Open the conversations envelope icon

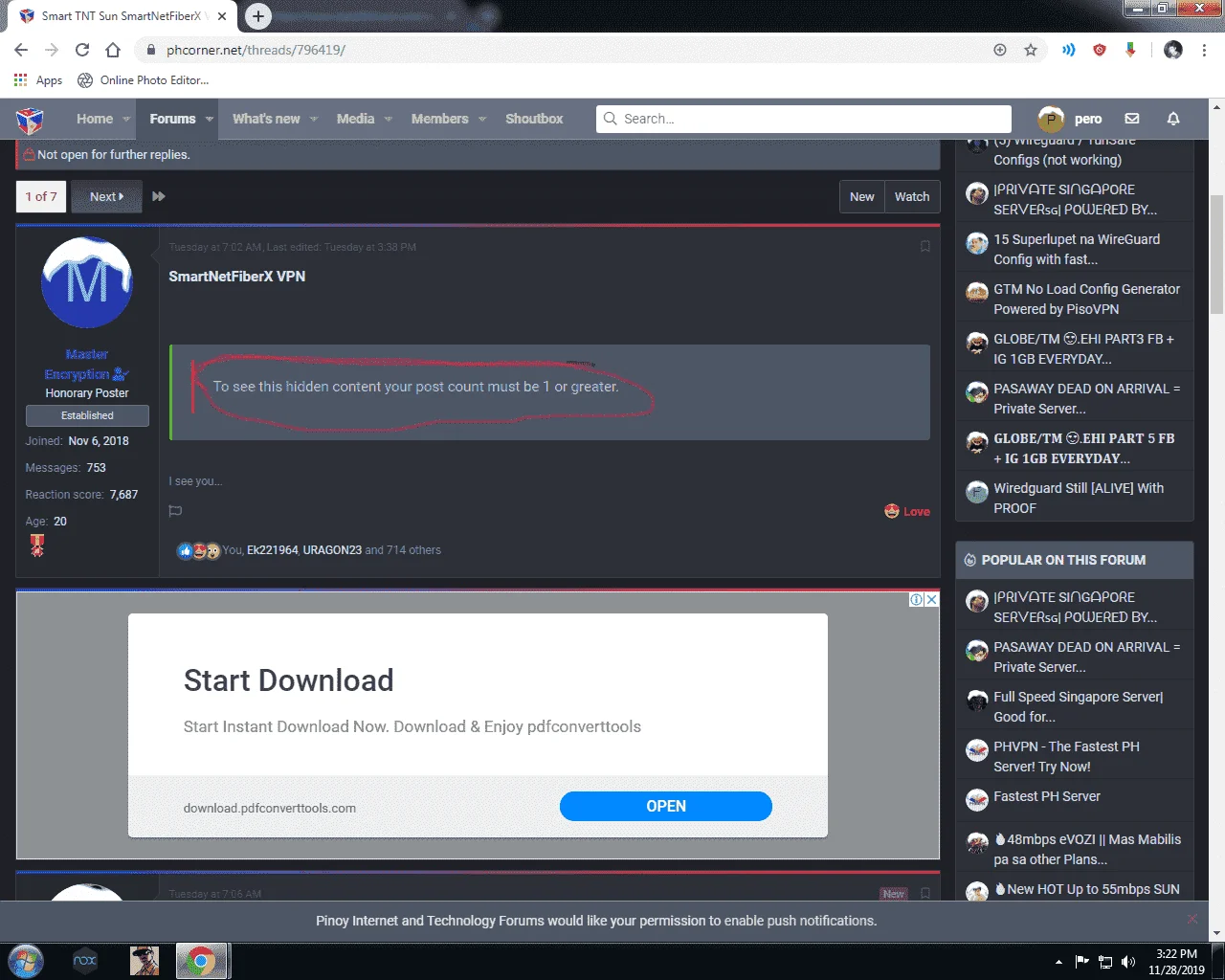tap(1132, 119)
